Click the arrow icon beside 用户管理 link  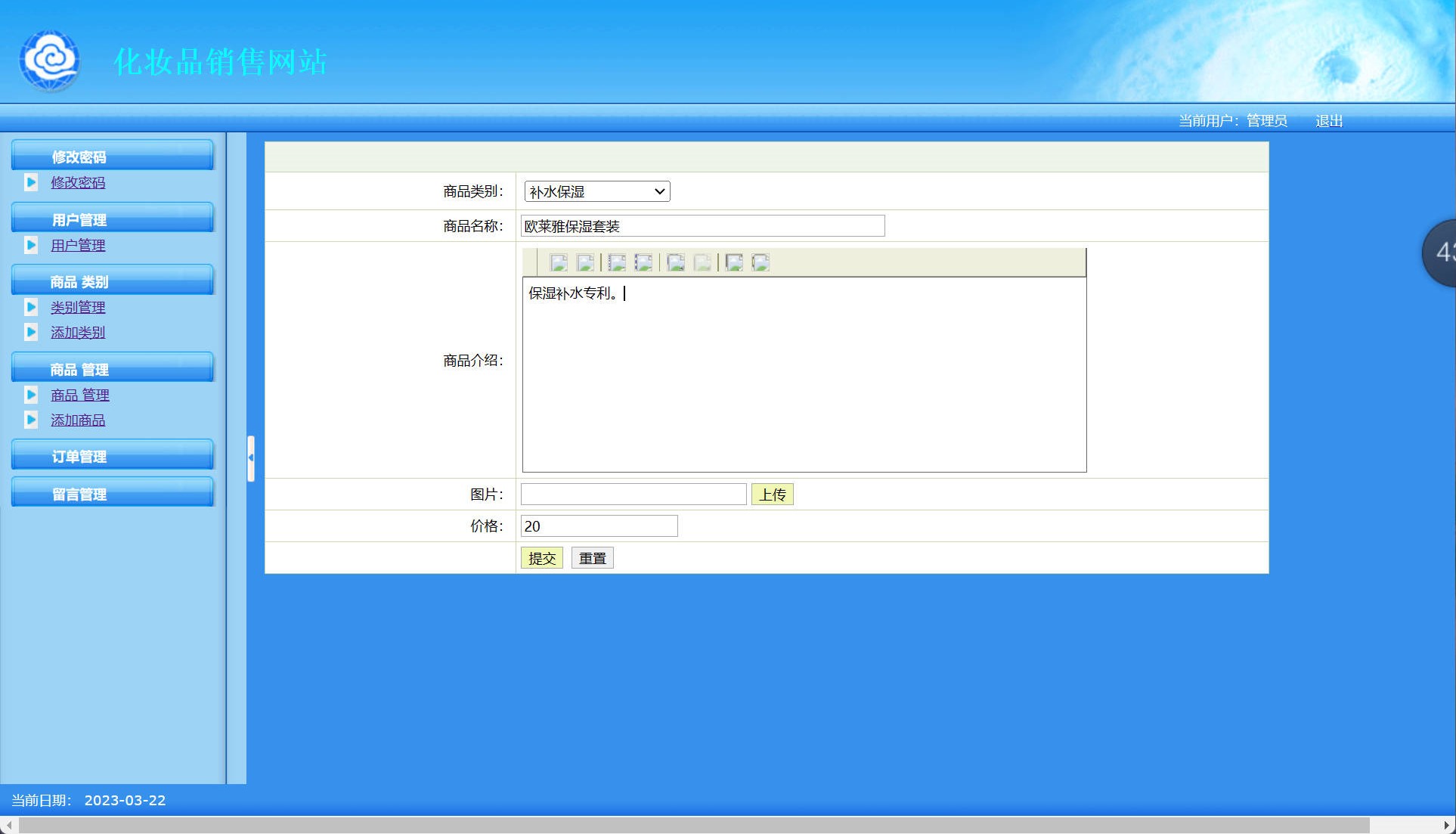coord(31,245)
